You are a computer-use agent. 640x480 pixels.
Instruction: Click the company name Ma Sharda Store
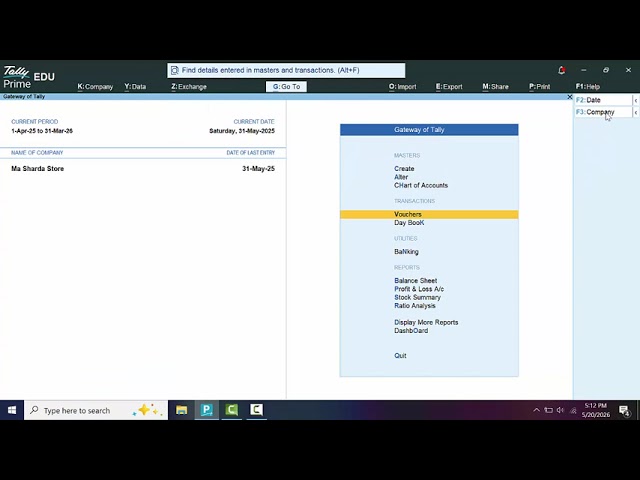tap(38, 169)
